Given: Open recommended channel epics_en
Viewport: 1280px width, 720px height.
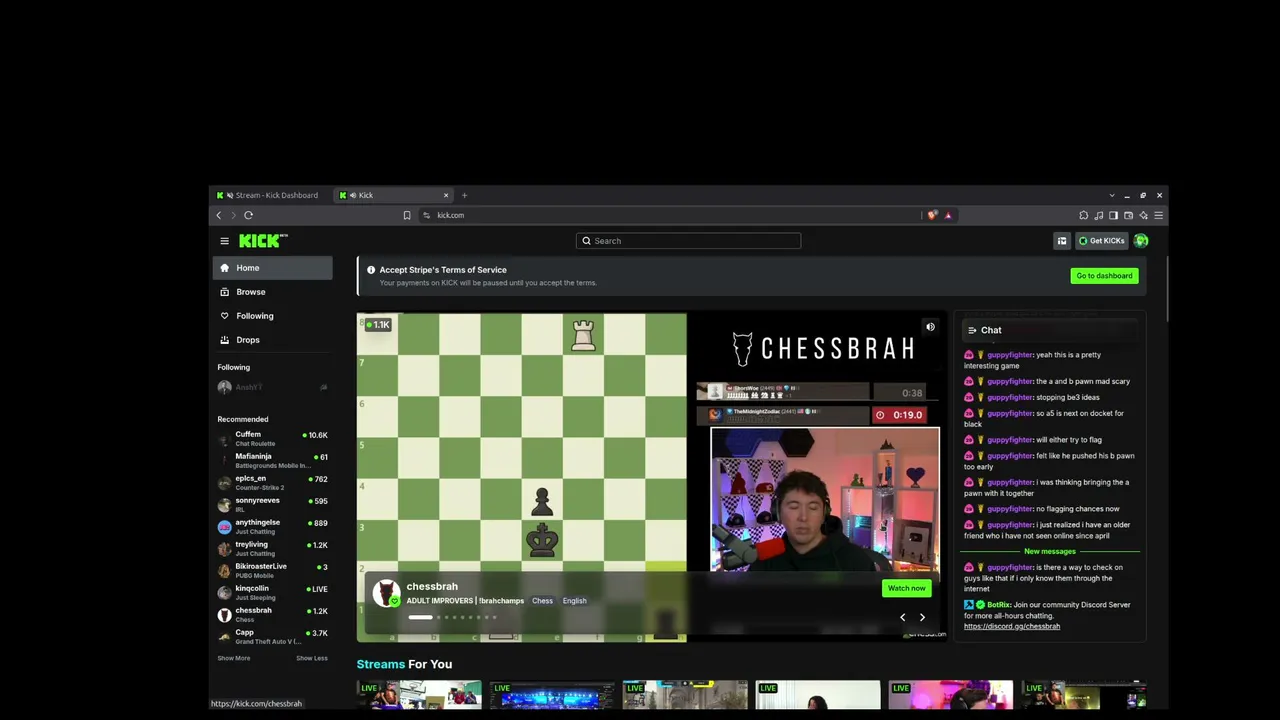Looking at the screenshot, I should click(272, 482).
